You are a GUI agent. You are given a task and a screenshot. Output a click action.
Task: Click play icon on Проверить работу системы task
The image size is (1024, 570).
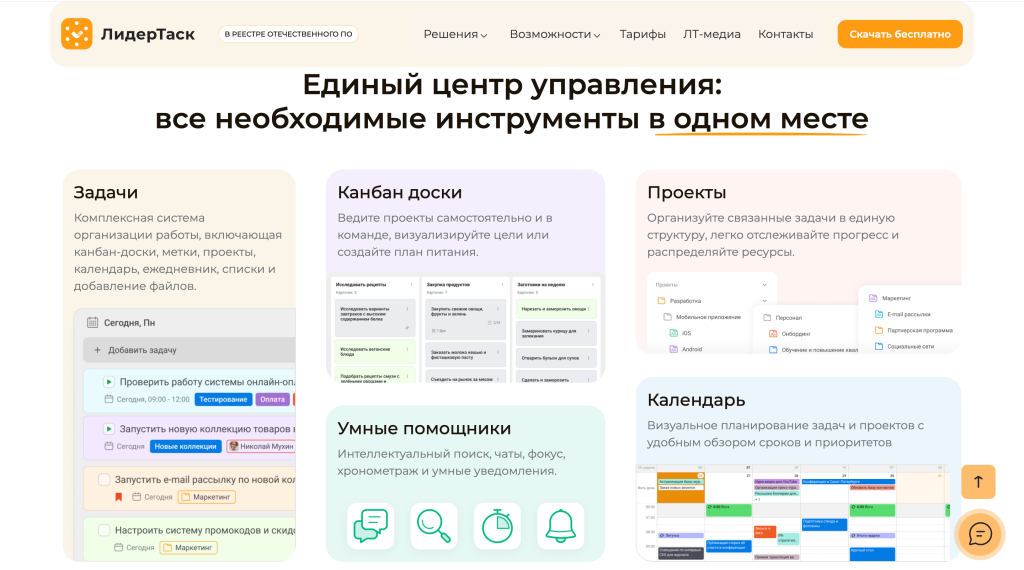point(109,381)
